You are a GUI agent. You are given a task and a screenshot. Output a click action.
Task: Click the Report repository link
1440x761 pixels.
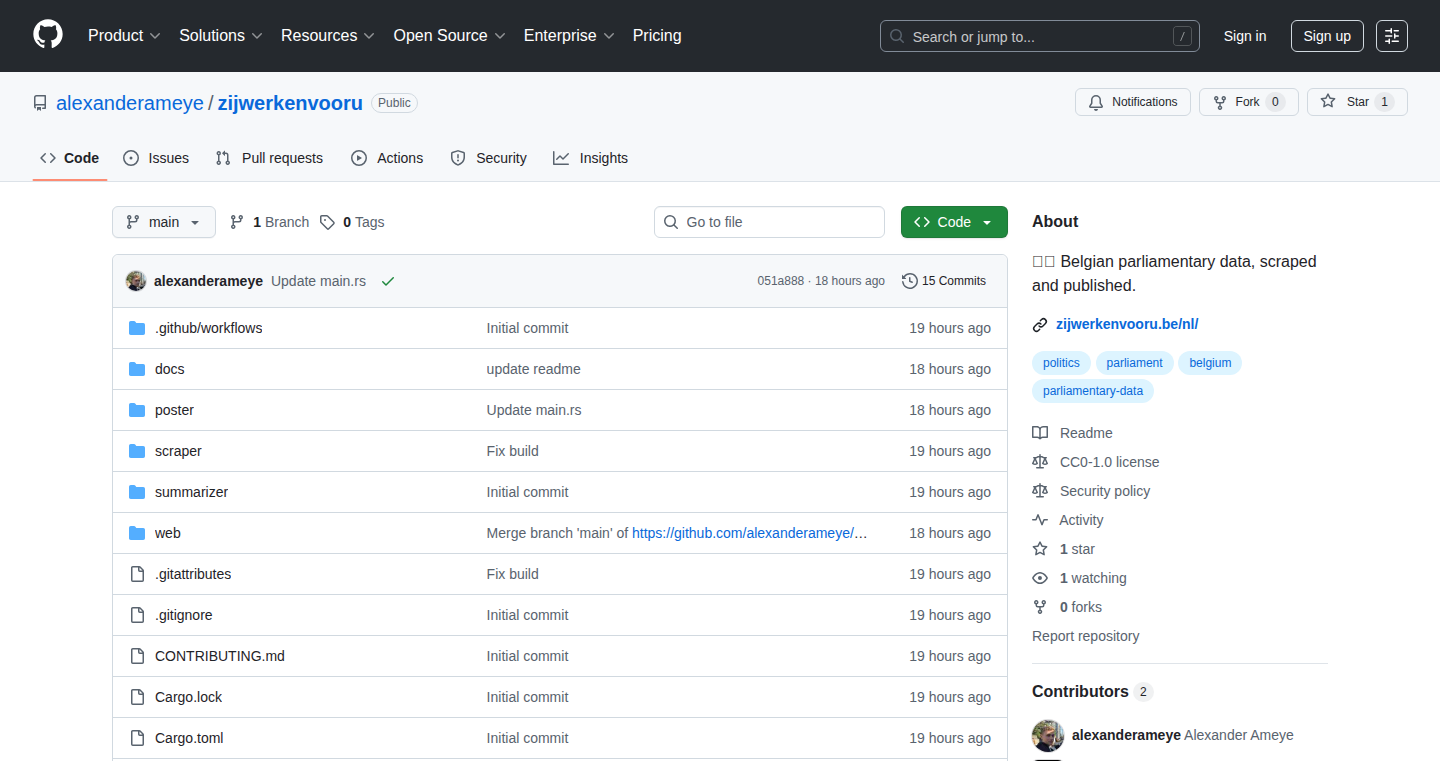point(1086,636)
